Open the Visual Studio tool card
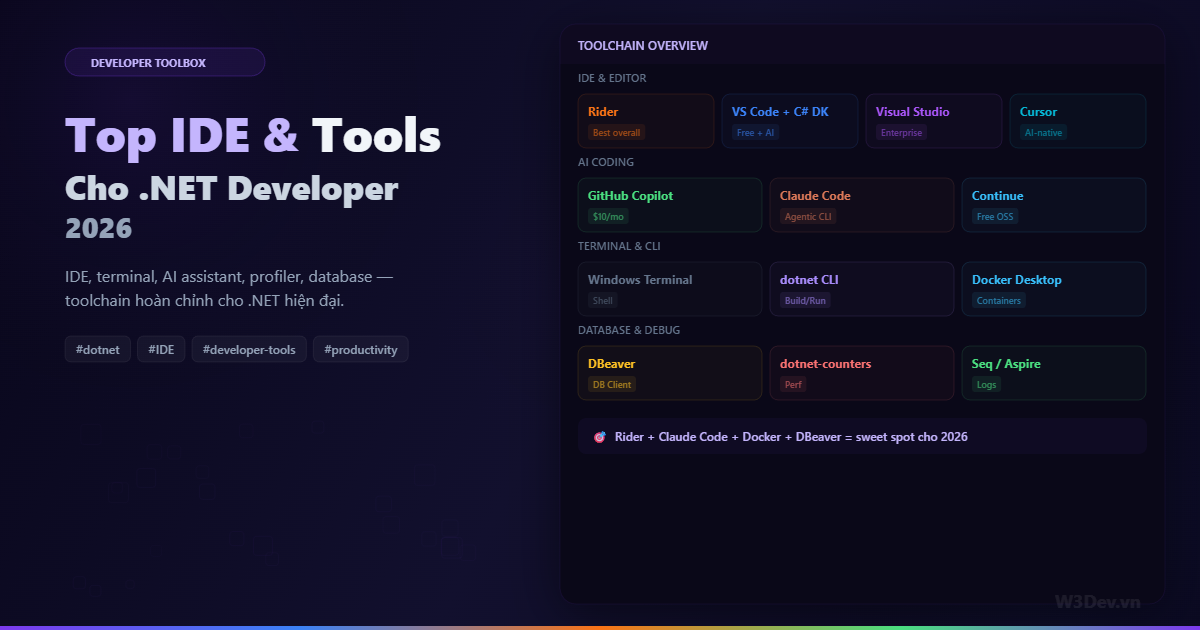 [933, 120]
